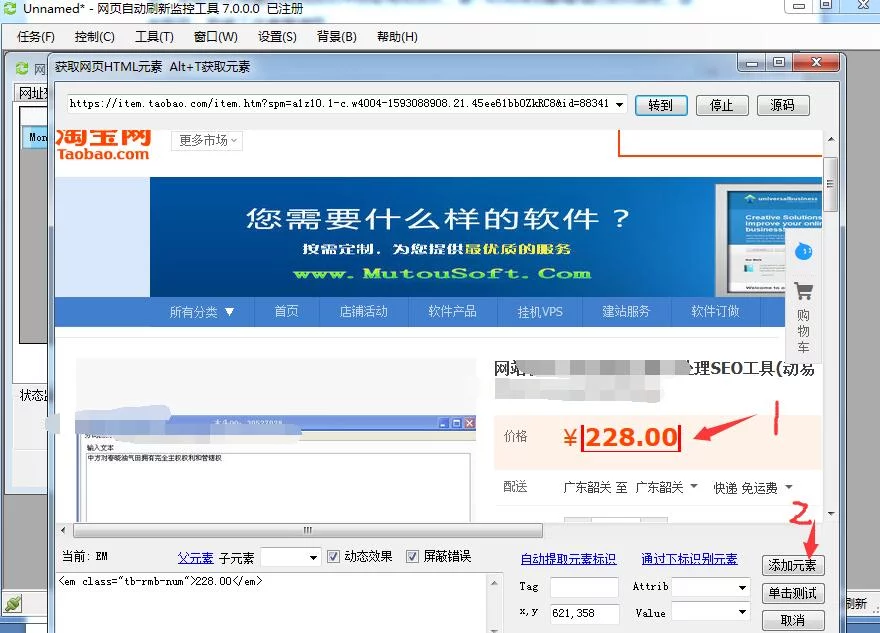Open the 建站服务 tab

click(x=626, y=311)
